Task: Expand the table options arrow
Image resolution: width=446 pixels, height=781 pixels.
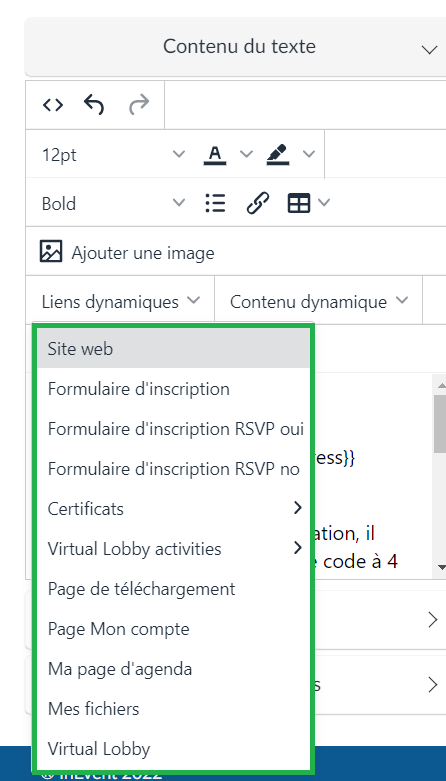Action: pyautogui.click(x=324, y=203)
